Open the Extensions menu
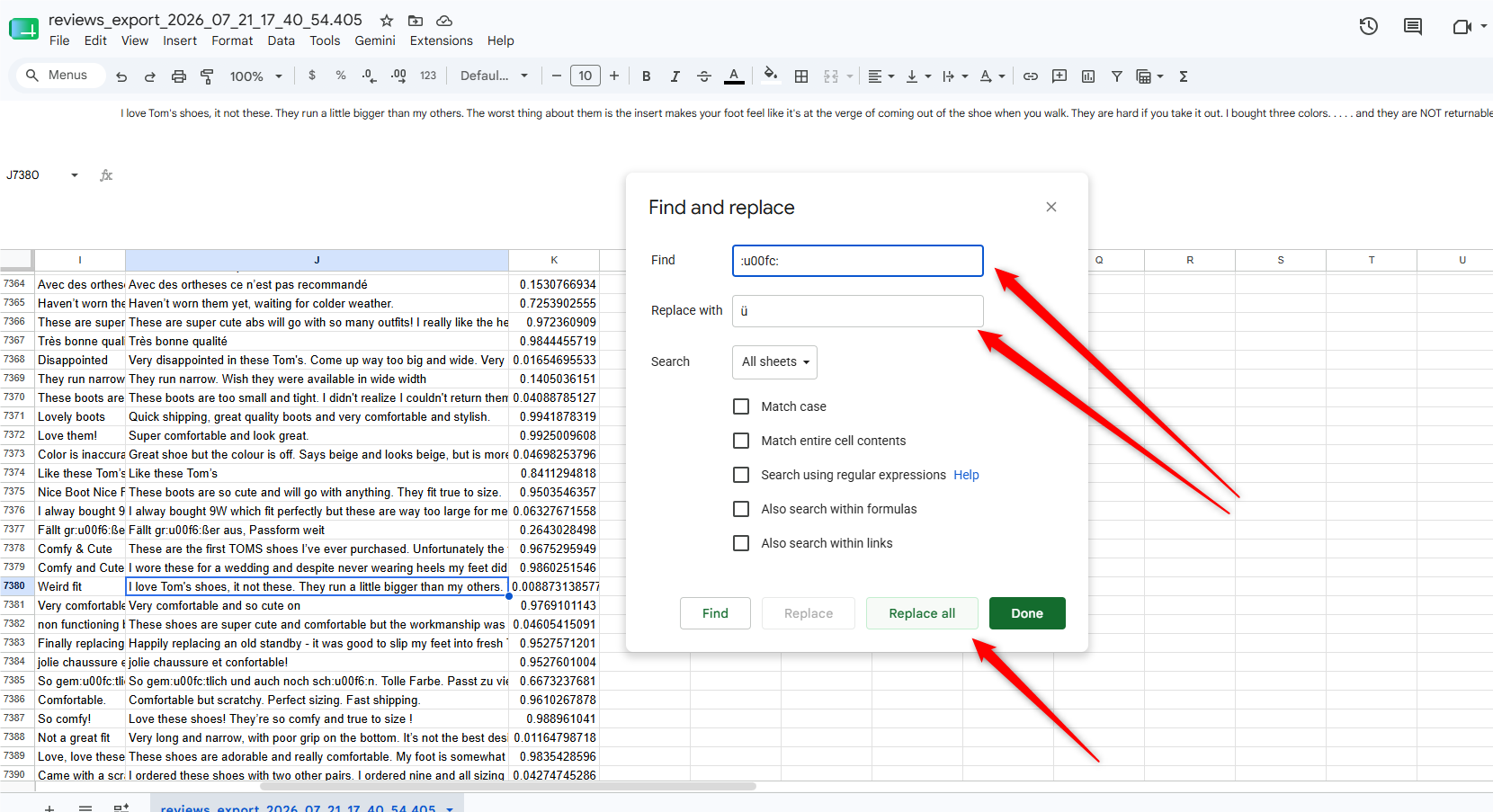The width and height of the screenshot is (1493, 812). click(x=441, y=40)
